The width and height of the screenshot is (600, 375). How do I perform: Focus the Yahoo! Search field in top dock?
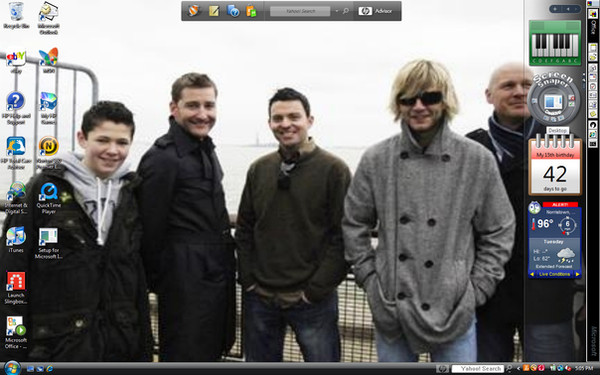[300, 11]
